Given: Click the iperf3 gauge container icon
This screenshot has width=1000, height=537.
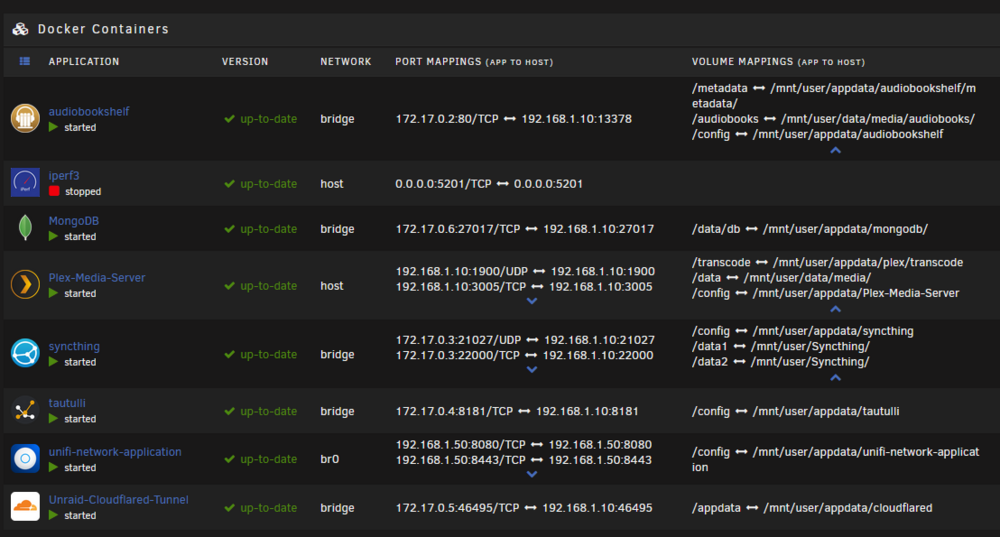Looking at the screenshot, I should (25, 183).
